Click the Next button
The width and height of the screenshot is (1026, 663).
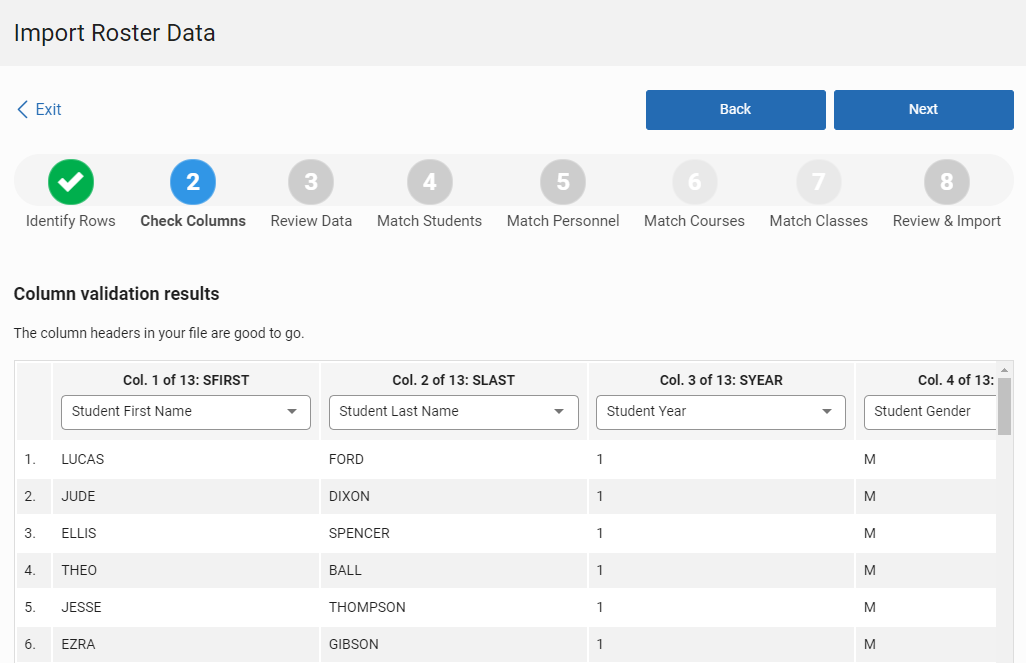click(x=923, y=110)
